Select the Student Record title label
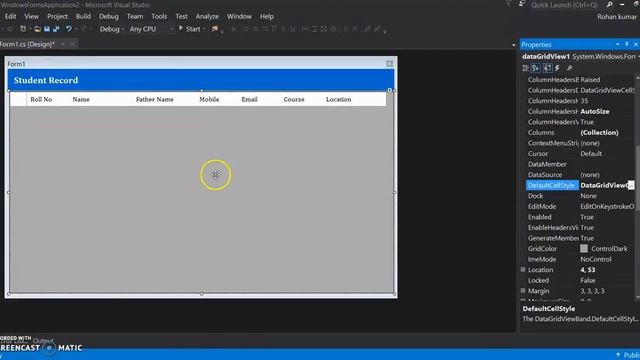 (46, 80)
